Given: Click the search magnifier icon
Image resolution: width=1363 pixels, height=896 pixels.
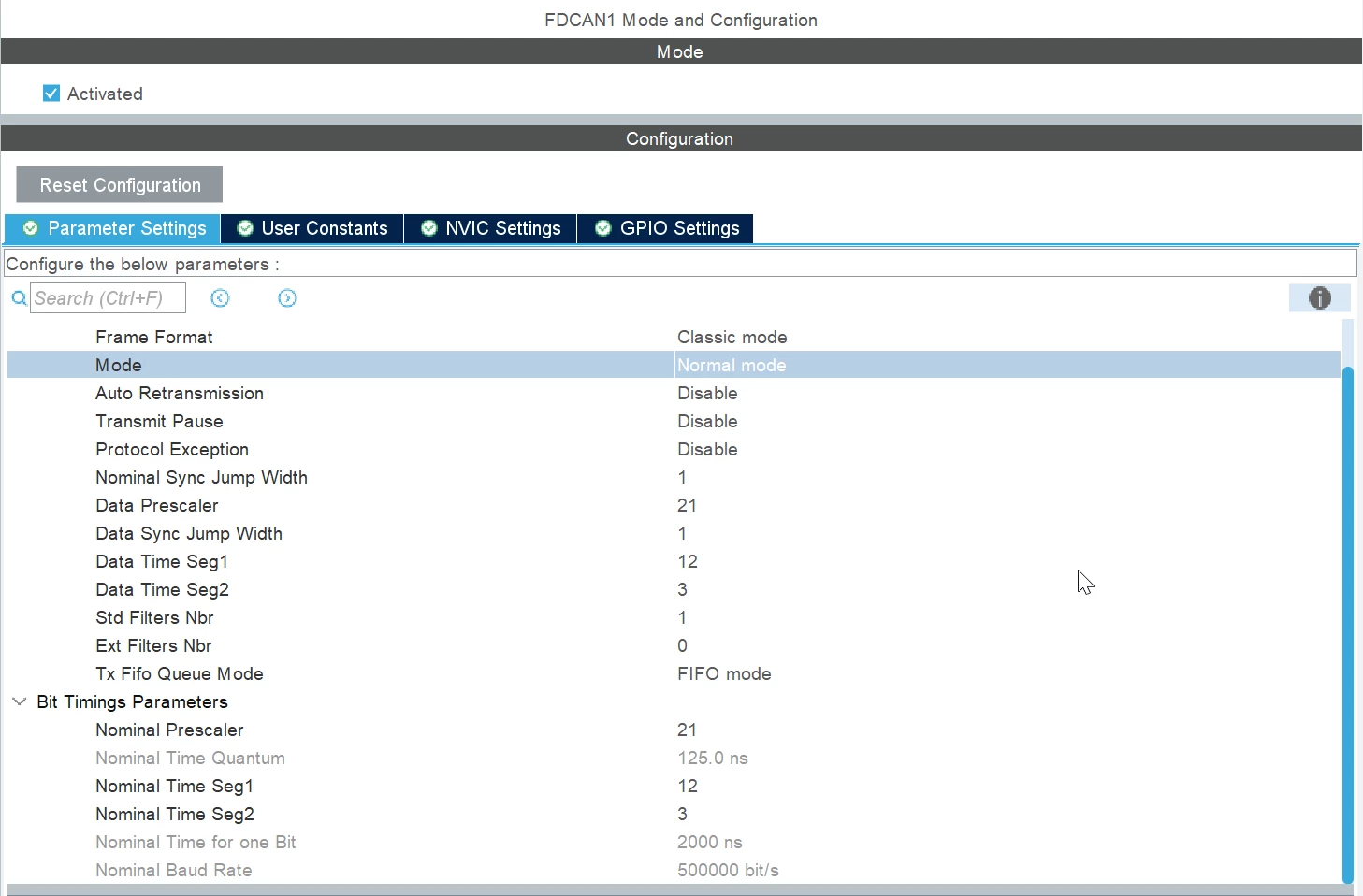Looking at the screenshot, I should click(x=19, y=298).
